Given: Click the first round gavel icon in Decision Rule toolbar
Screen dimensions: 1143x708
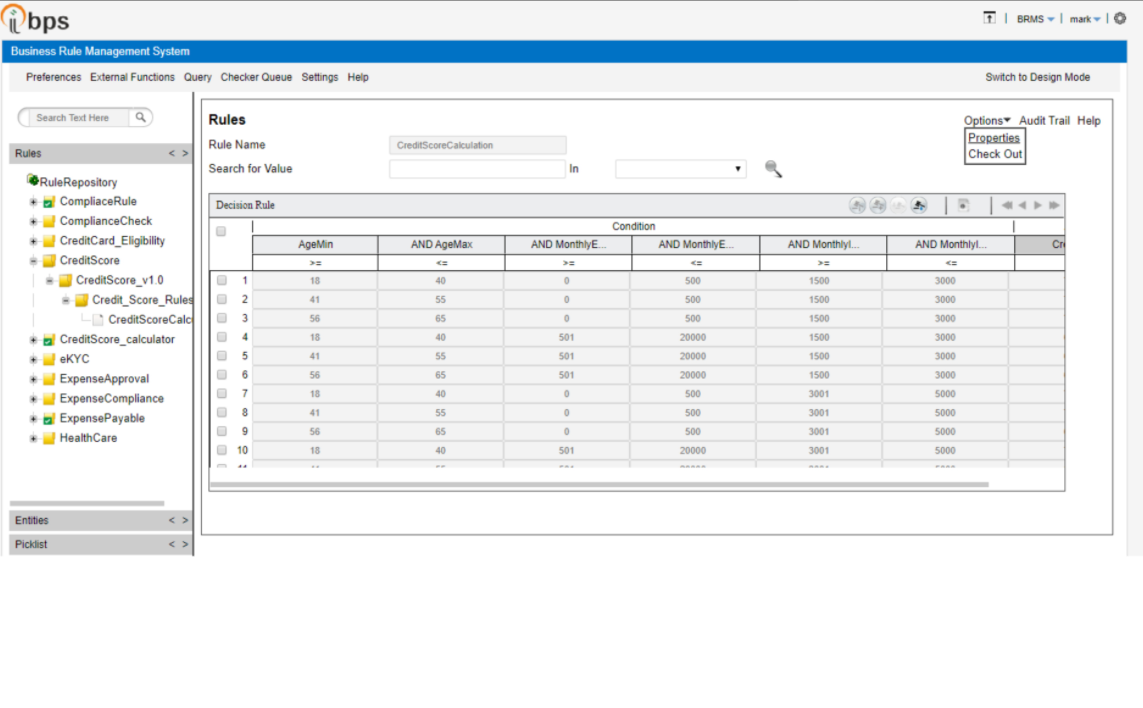Looking at the screenshot, I should pyautogui.click(x=857, y=206).
